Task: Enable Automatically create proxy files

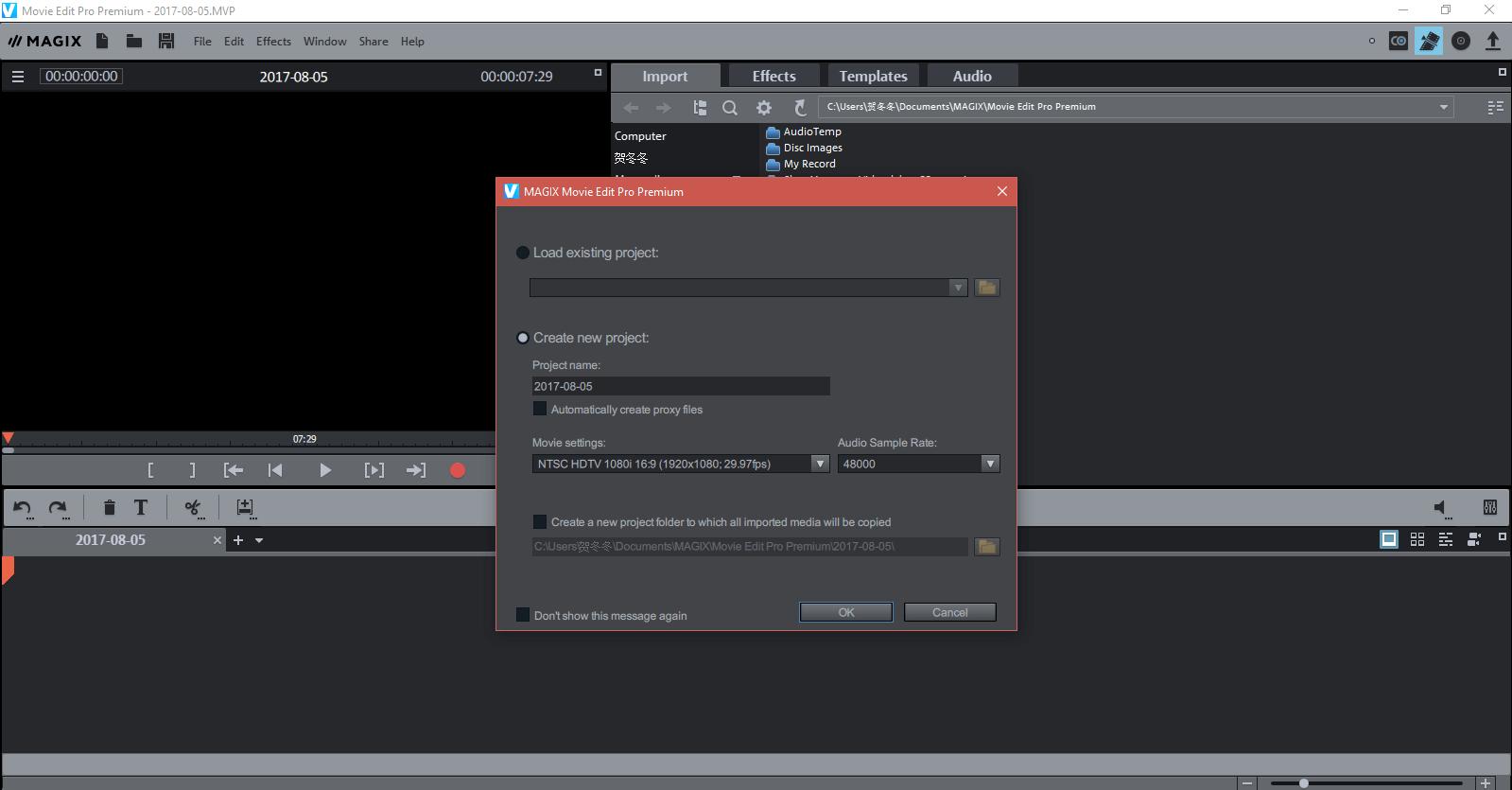Action: click(540, 409)
